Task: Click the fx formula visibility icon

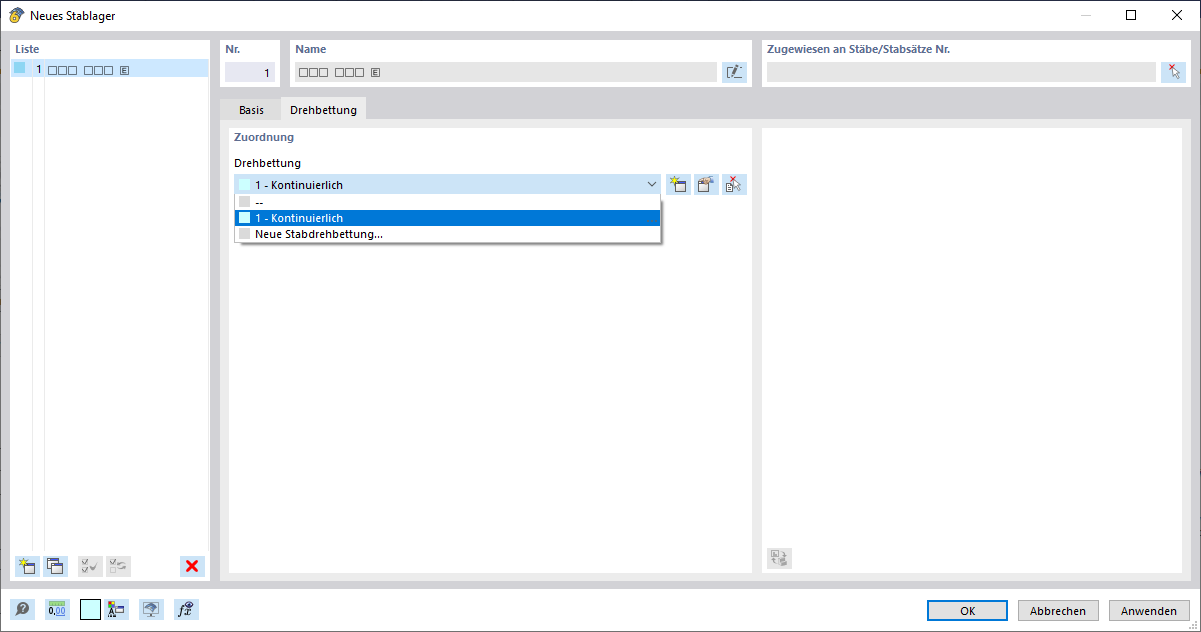Action: tap(185, 609)
